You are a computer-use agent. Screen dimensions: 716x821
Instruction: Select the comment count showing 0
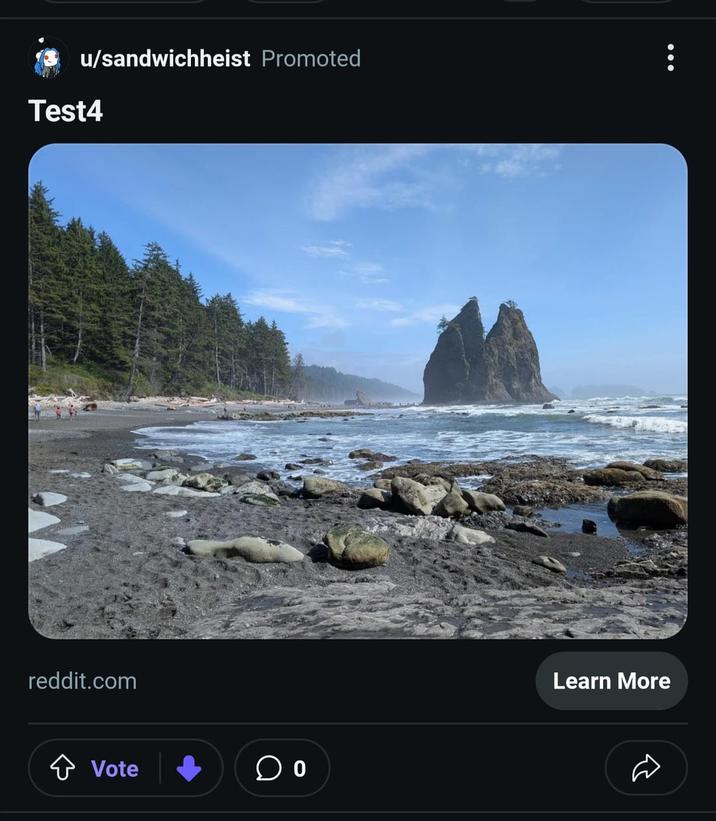297,768
